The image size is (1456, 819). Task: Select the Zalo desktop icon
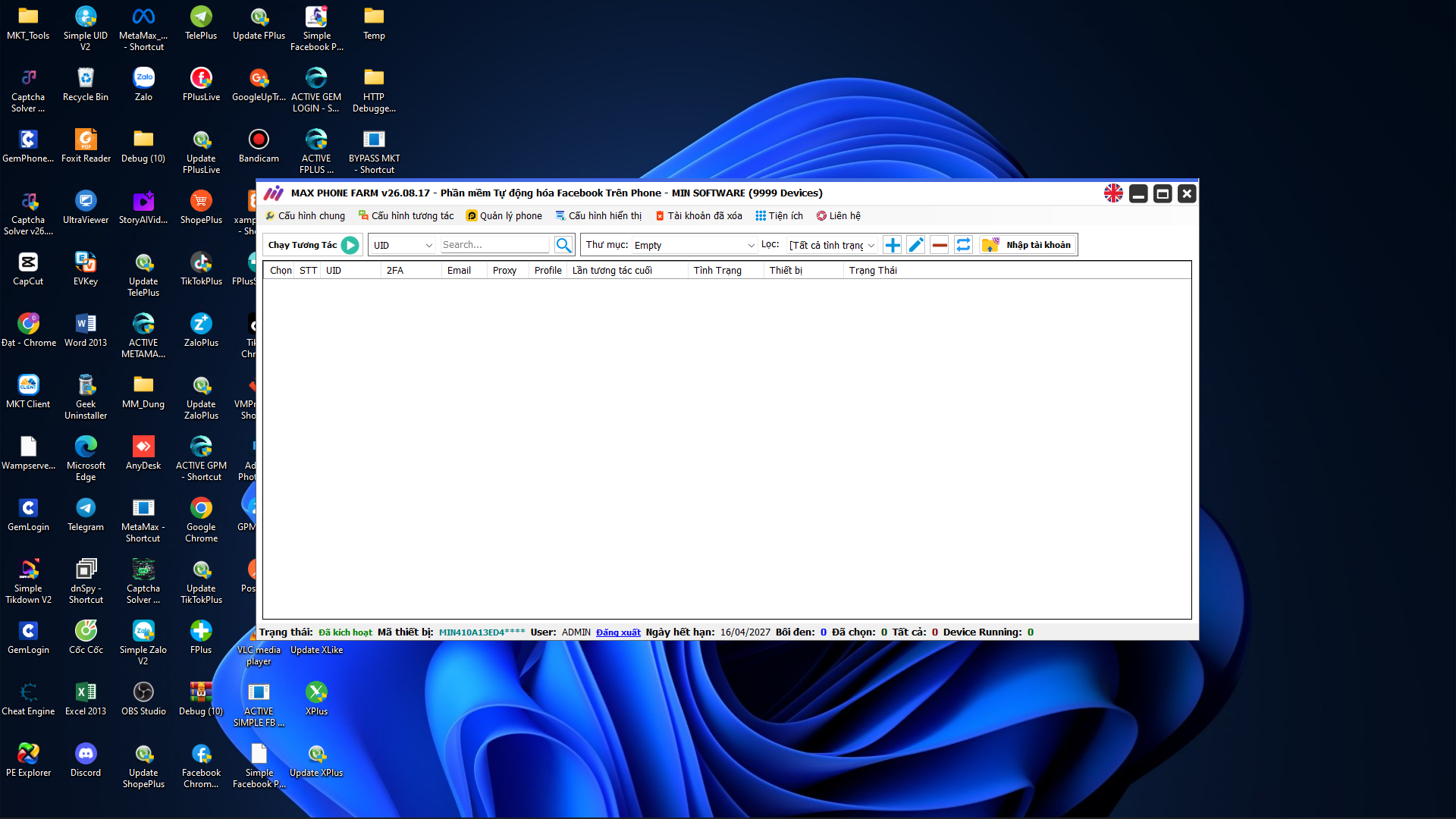(143, 85)
